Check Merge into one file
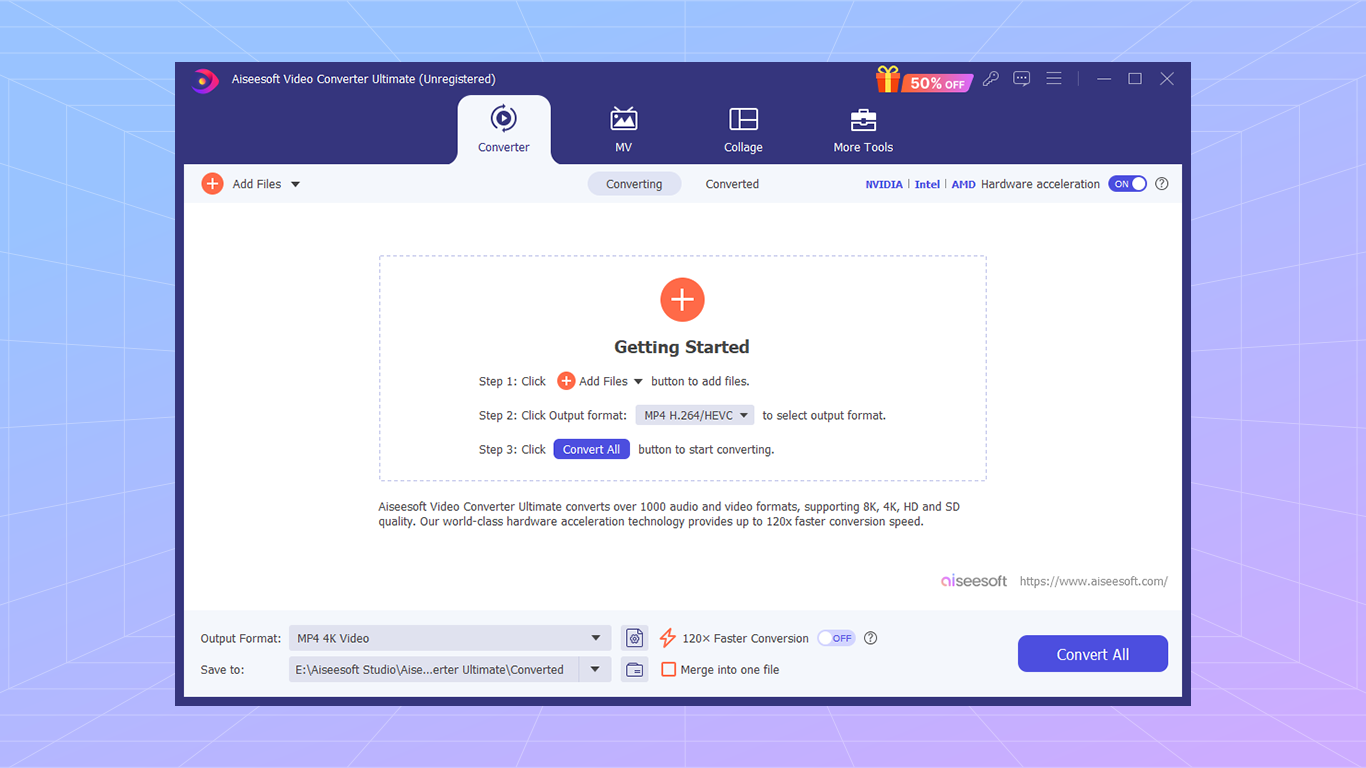The image size is (1366, 768). (668, 669)
